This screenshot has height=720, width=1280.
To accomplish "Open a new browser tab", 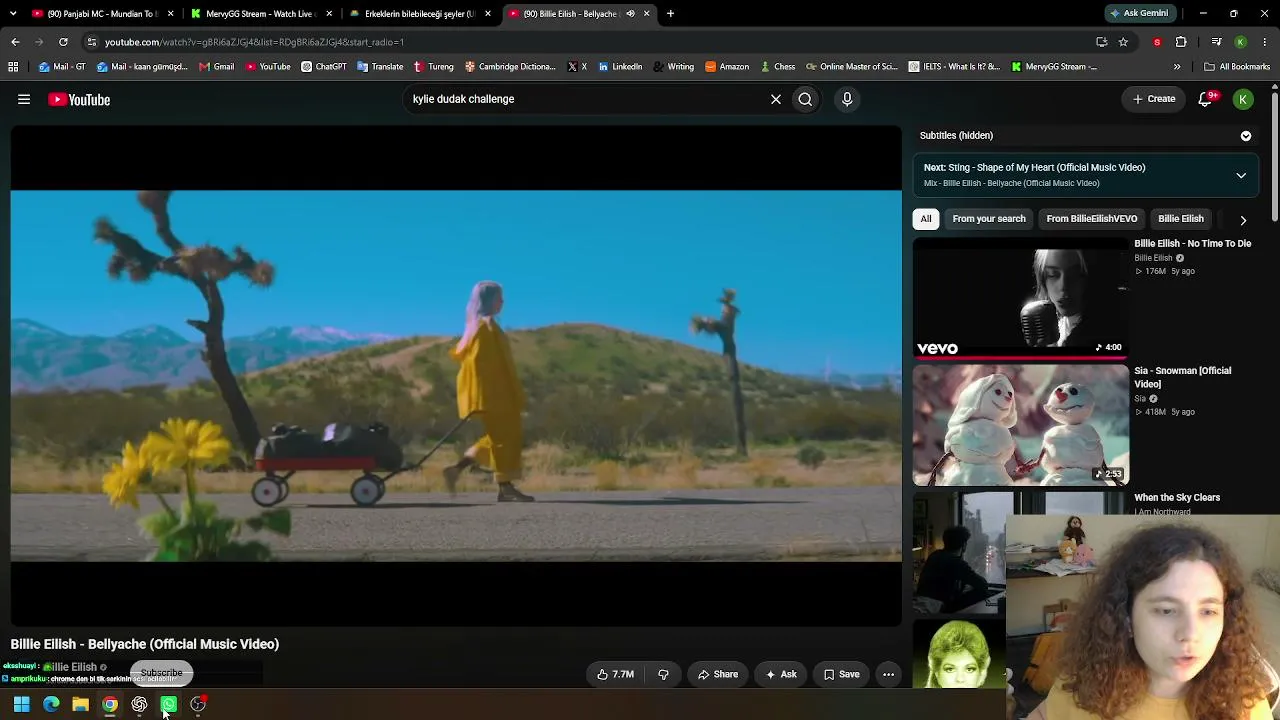I will pyautogui.click(x=670, y=14).
